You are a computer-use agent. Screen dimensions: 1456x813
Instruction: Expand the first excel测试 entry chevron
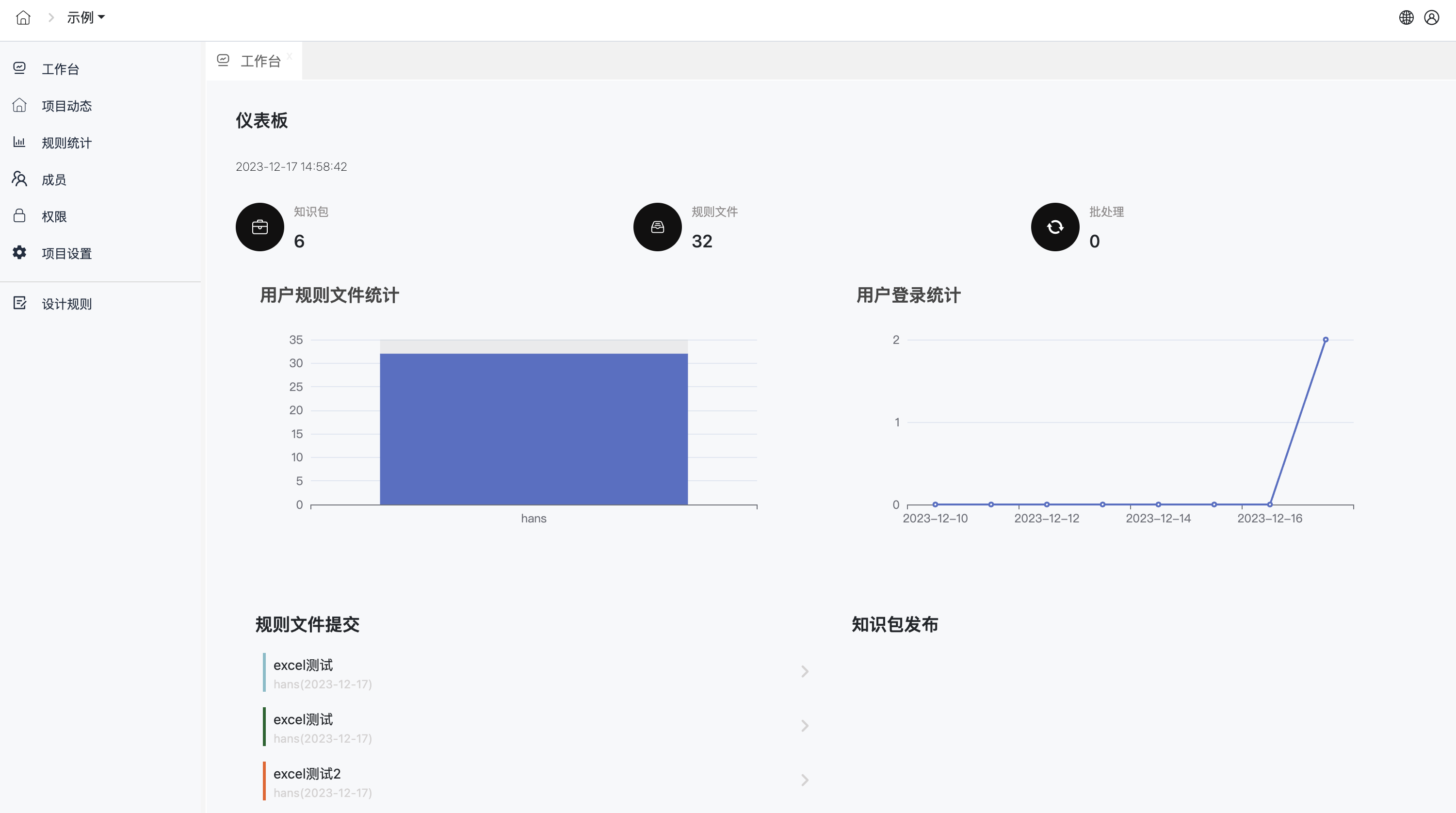pyautogui.click(x=805, y=671)
